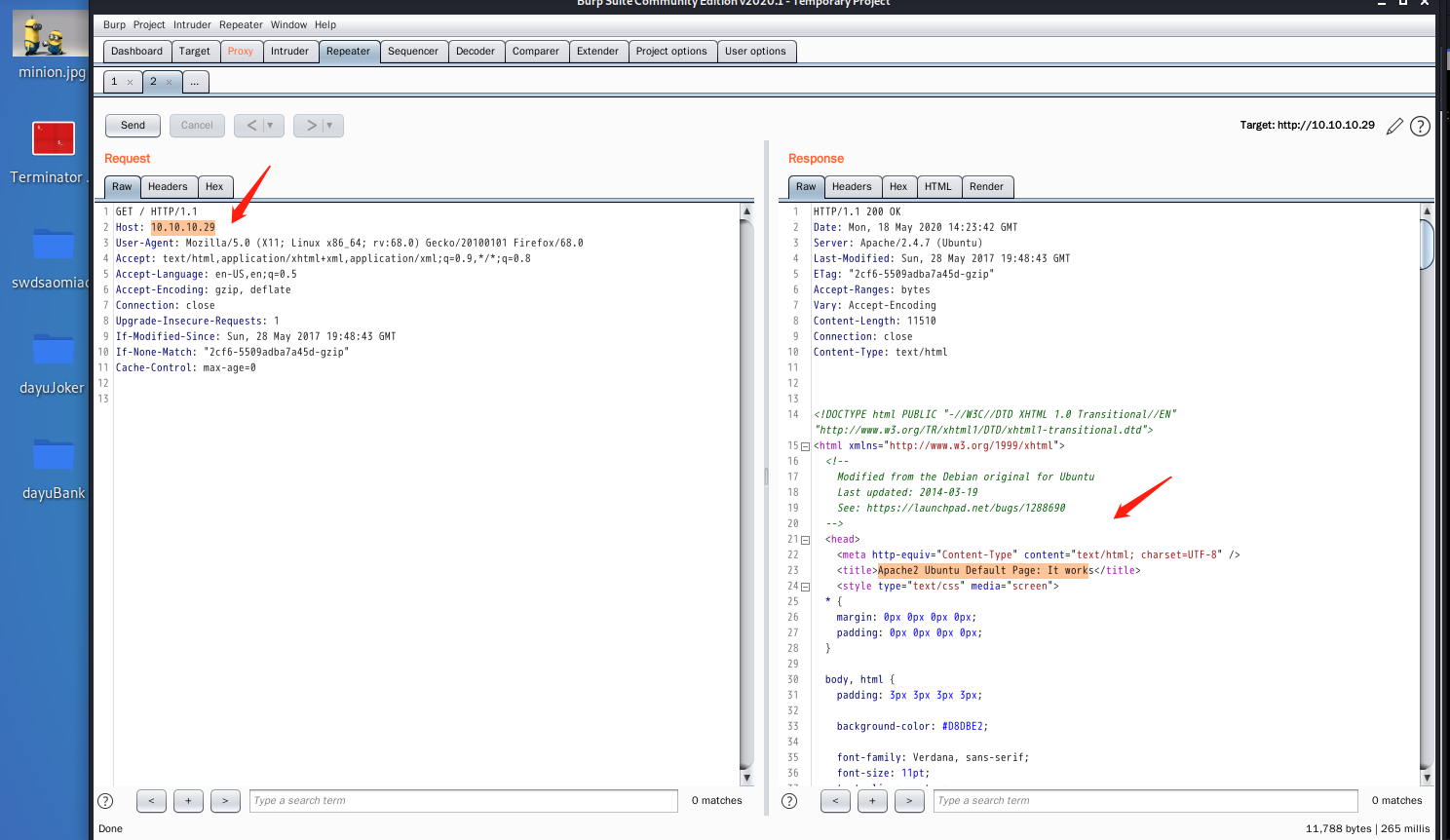Open the Project options tab

click(x=671, y=52)
